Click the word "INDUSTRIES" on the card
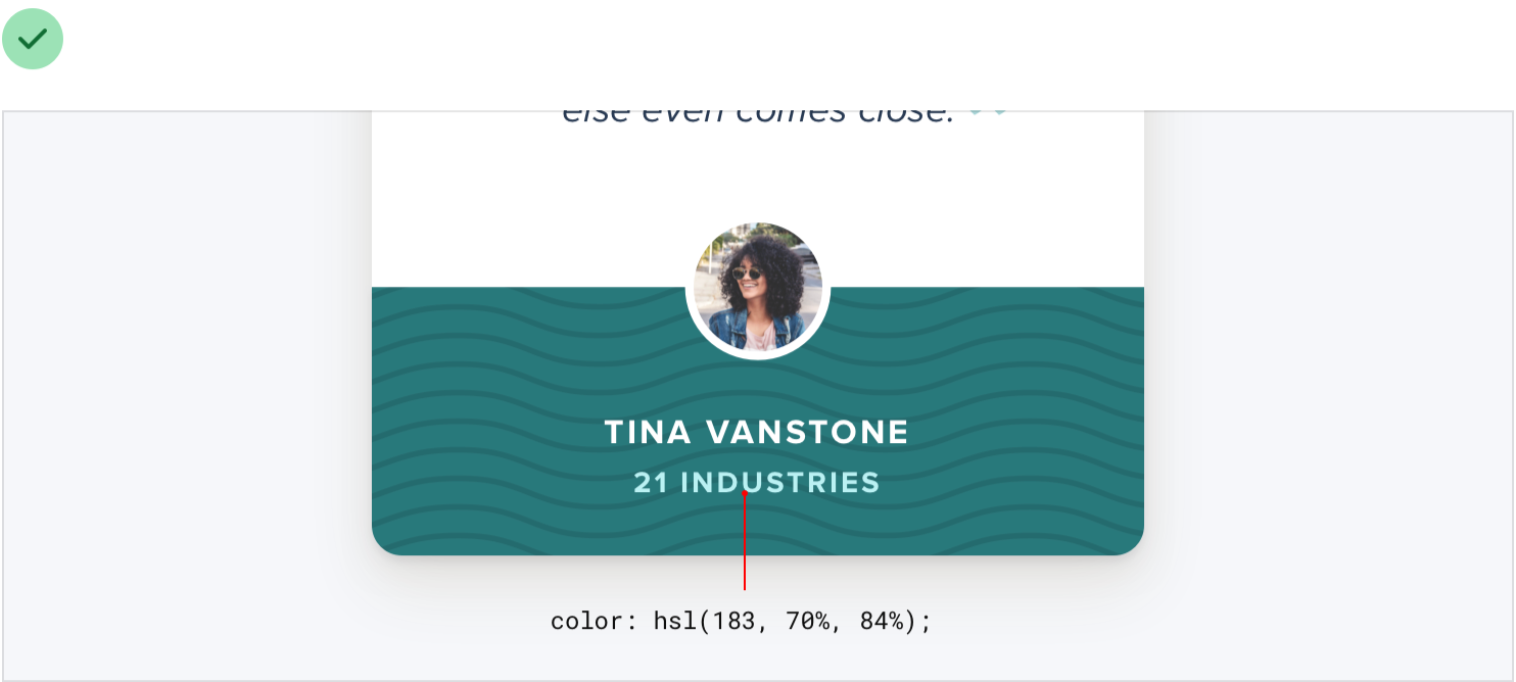The width and height of the screenshot is (1516, 682). pyautogui.click(x=780, y=483)
